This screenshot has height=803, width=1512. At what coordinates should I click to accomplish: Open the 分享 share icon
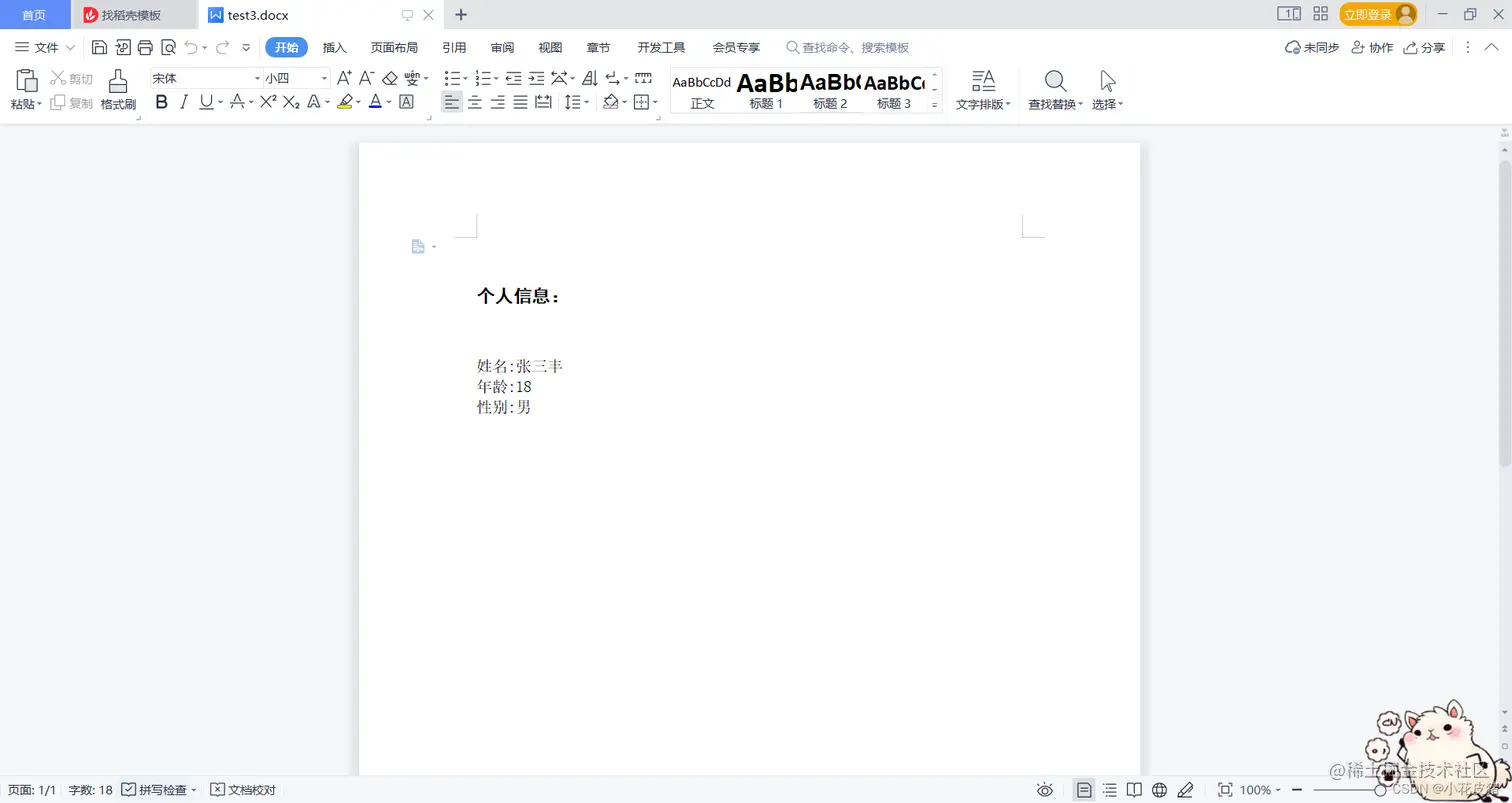[x=1424, y=47]
